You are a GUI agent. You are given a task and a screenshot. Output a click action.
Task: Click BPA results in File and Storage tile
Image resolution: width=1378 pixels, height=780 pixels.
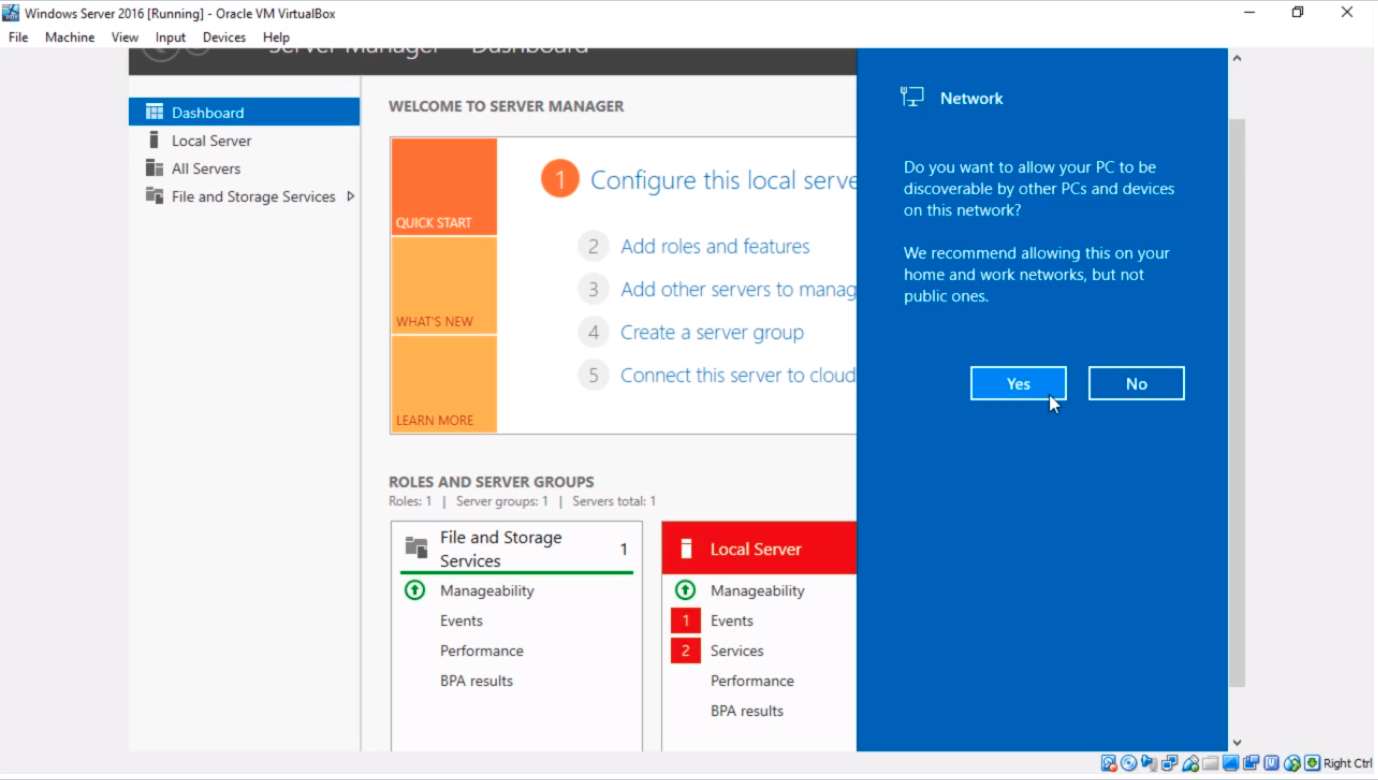[476, 681]
